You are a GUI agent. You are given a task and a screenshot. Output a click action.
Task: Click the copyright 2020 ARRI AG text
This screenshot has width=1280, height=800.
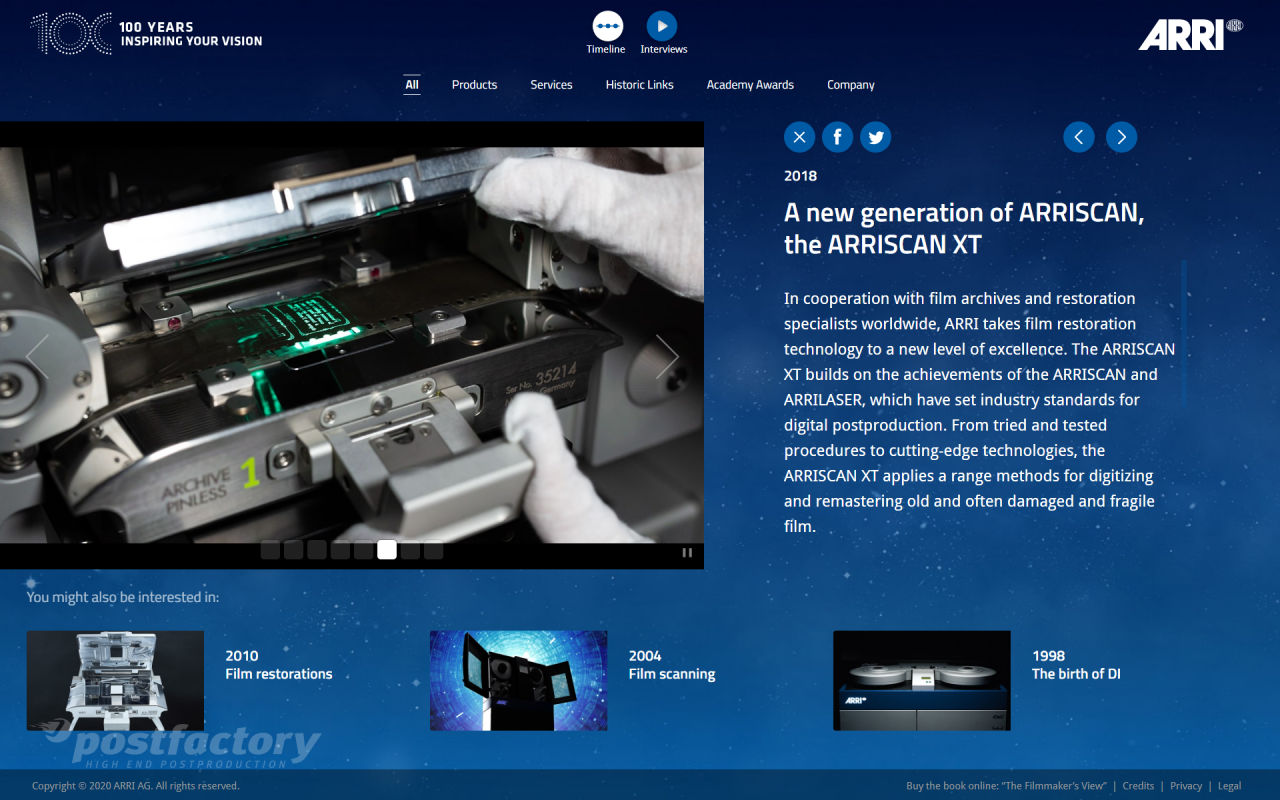(136, 786)
